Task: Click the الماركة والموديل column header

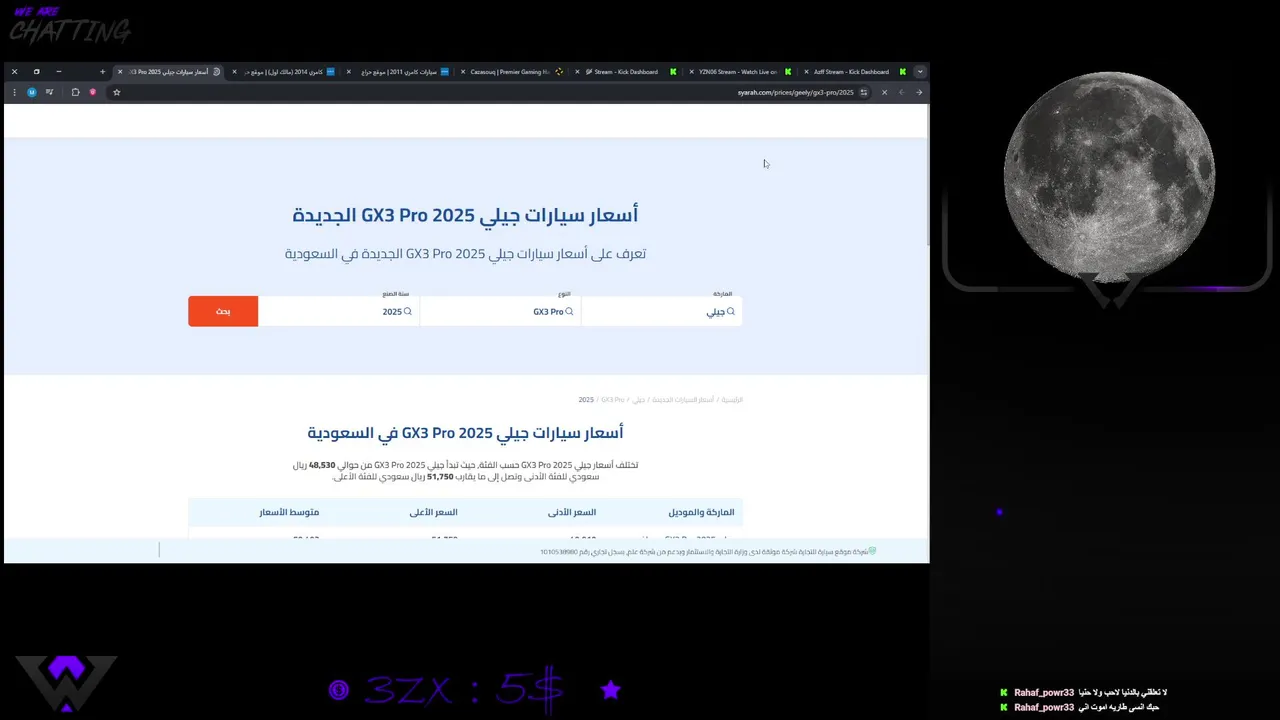Action: coord(701,512)
